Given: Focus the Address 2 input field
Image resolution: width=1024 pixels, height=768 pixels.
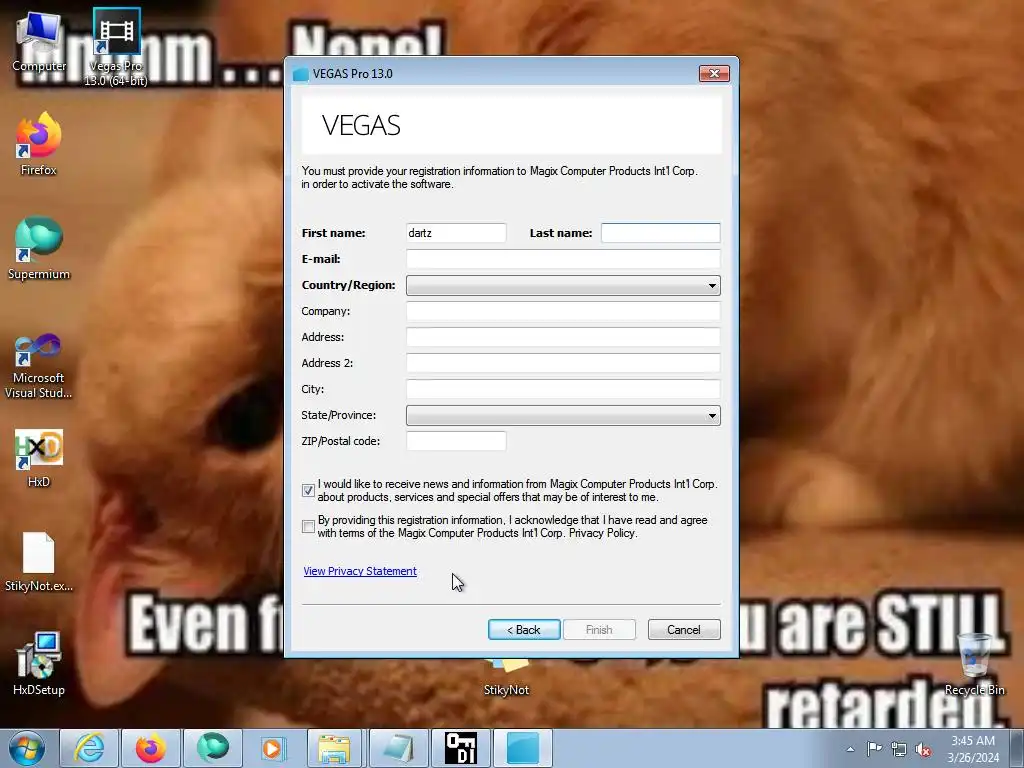Looking at the screenshot, I should 563,363.
